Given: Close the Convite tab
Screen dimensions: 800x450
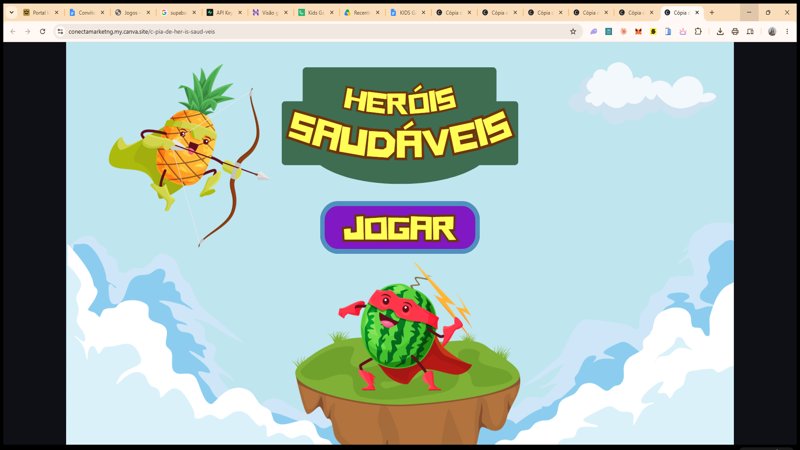Looking at the screenshot, I should [102, 12].
